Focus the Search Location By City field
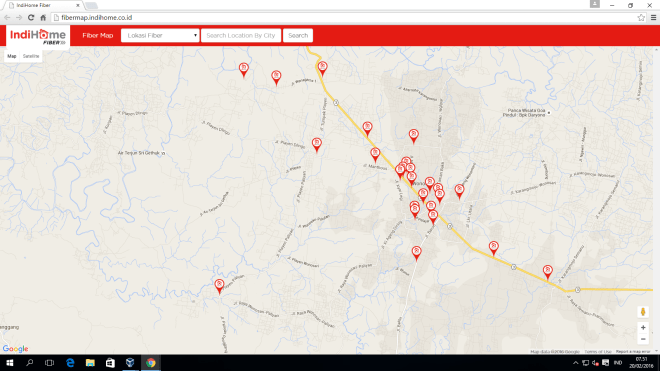 pos(241,35)
